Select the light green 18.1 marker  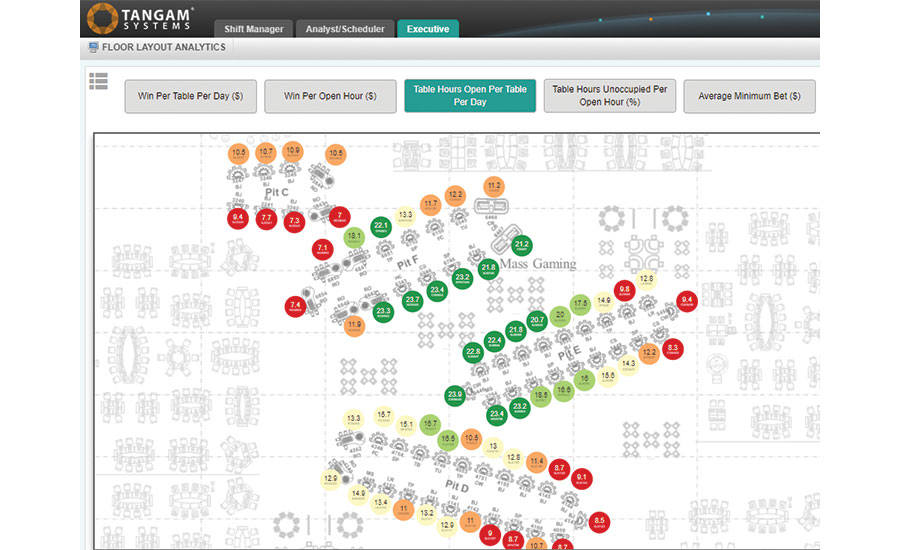354,237
